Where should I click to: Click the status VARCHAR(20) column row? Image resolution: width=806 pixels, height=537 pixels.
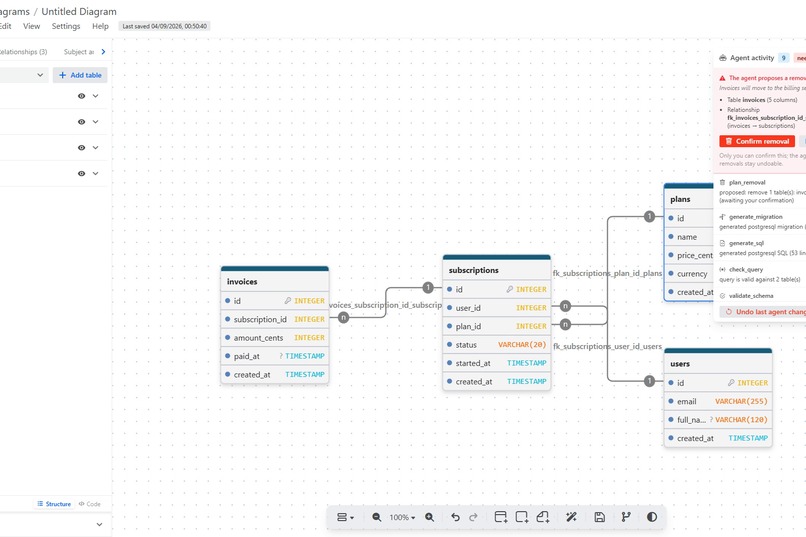pyautogui.click(x=497, y=345)
